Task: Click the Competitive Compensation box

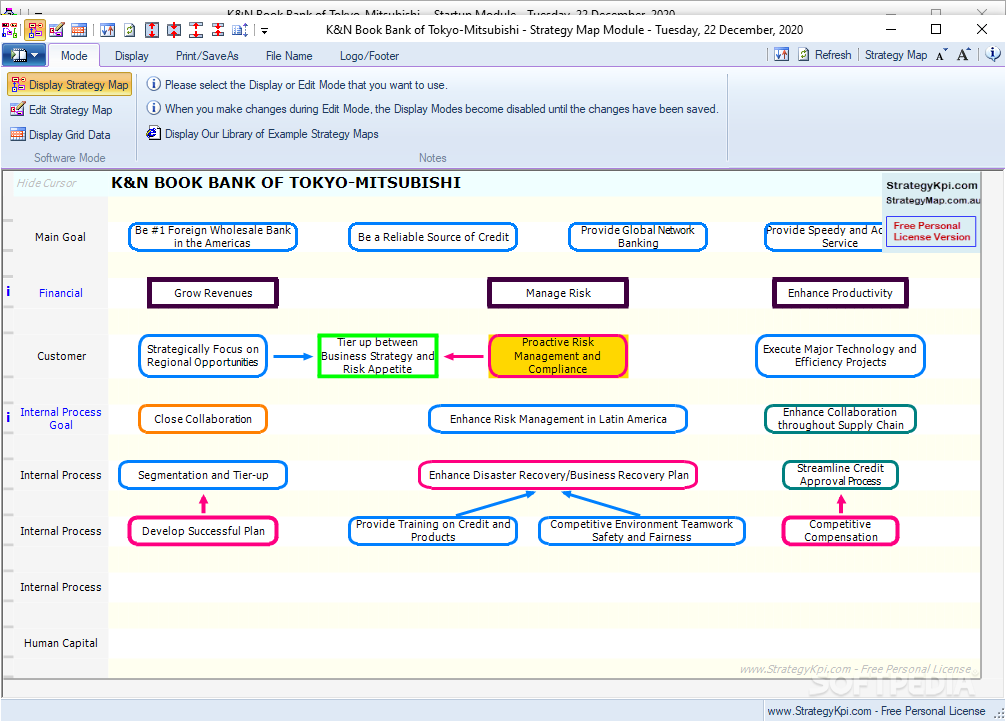Action: pos(840,531)
